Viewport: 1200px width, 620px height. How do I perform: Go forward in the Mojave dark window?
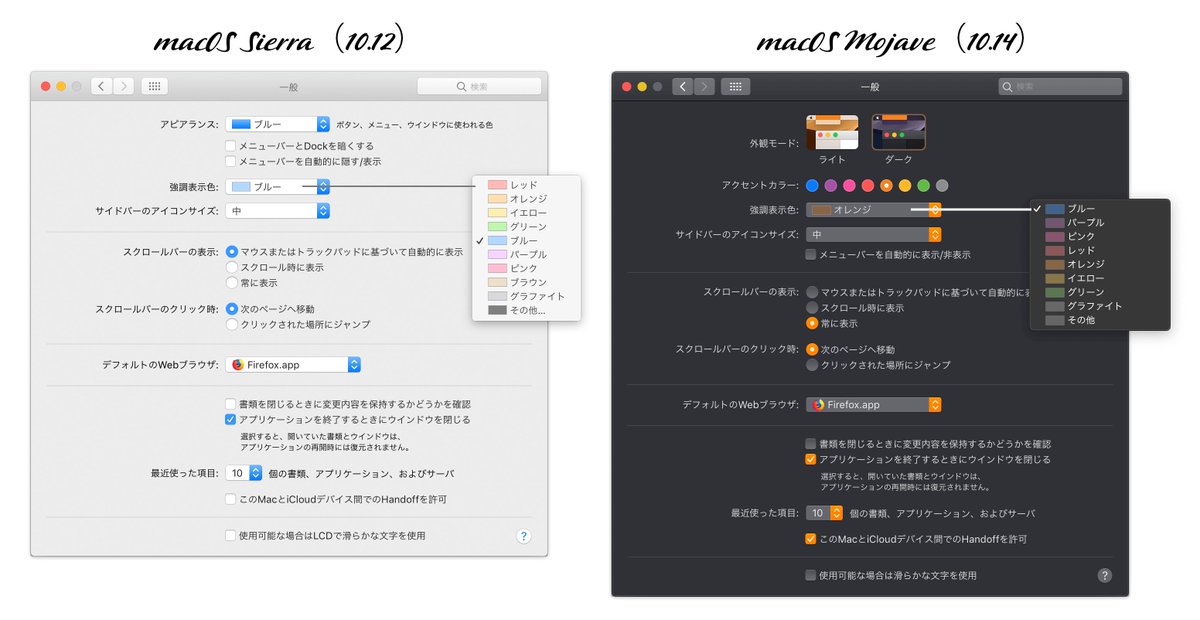(x=705, y=87)
